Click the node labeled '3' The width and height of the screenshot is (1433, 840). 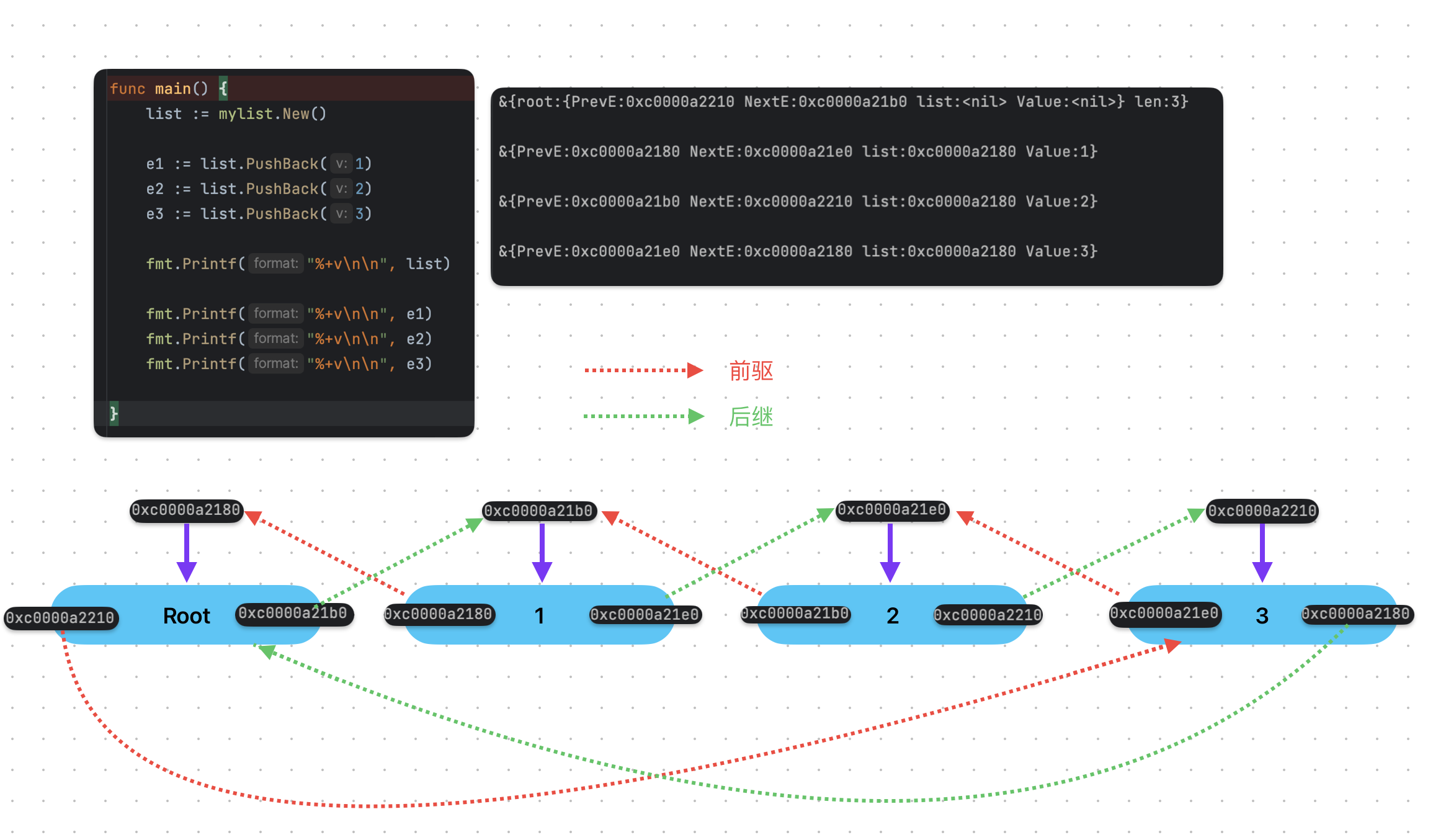(x=1262, y=616)
